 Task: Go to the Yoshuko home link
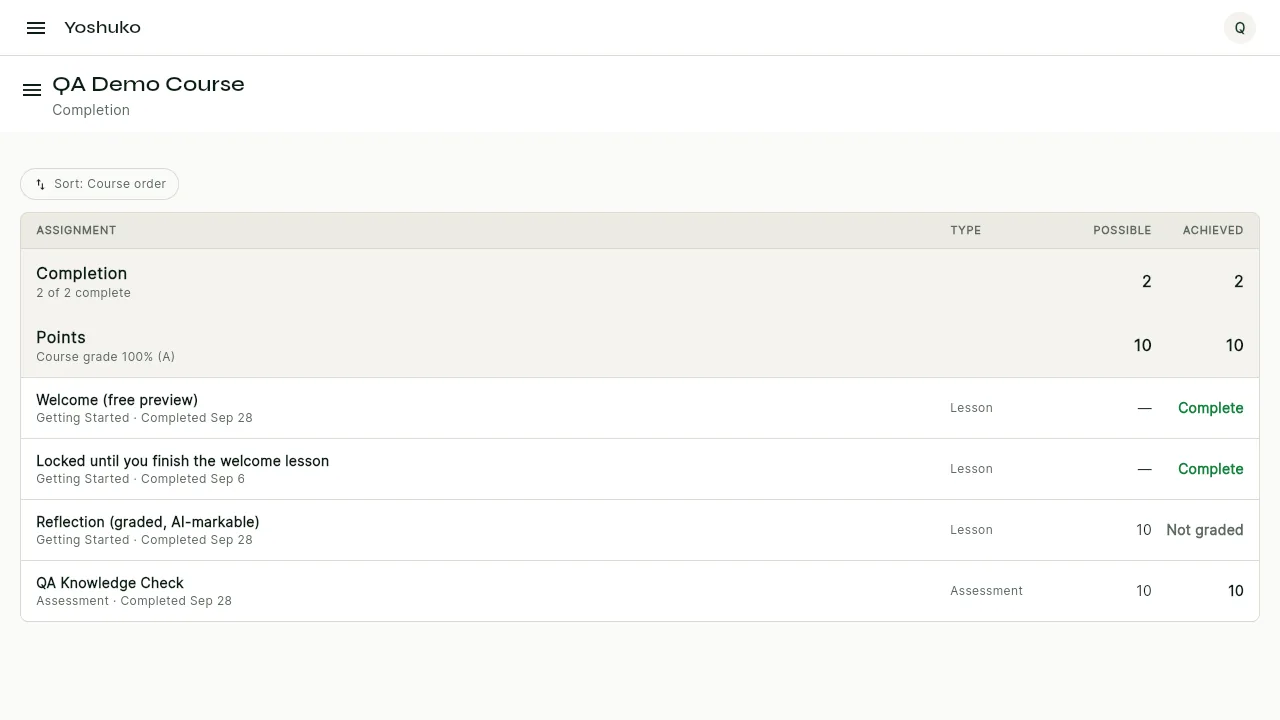(x=102, y=28)
